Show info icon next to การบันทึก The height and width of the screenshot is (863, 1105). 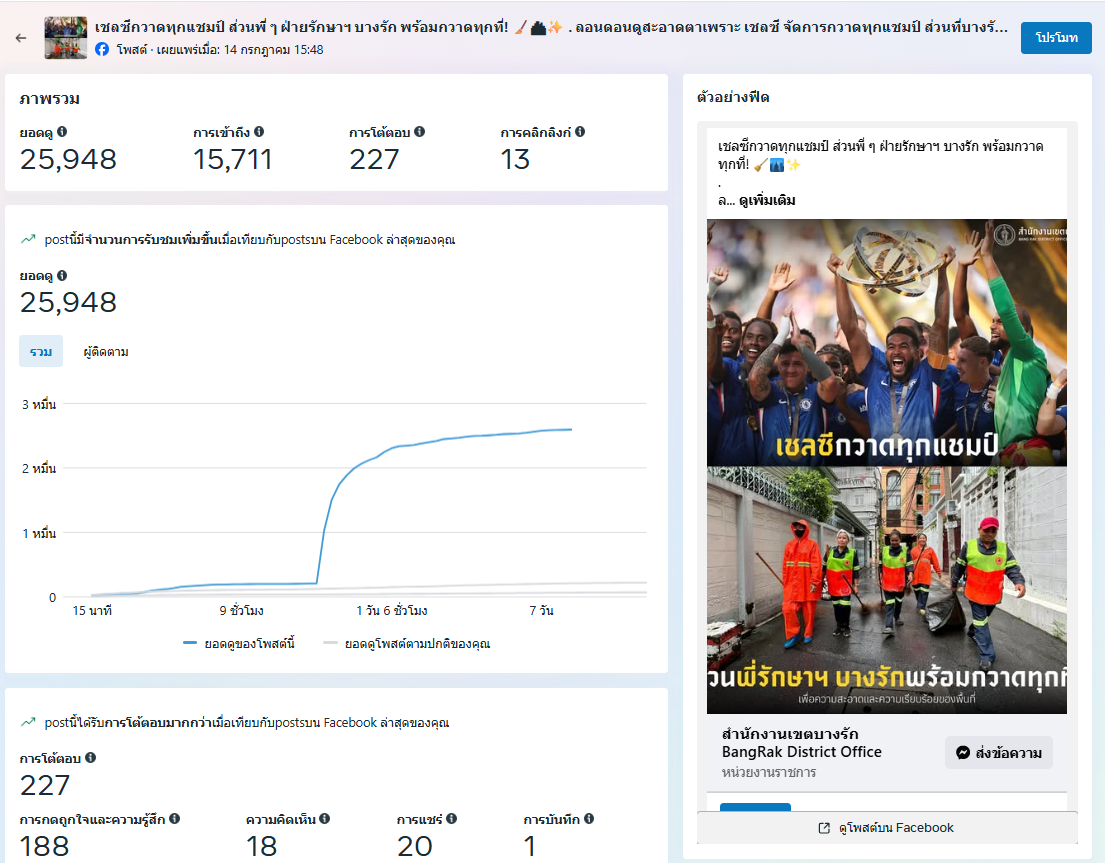589,819
